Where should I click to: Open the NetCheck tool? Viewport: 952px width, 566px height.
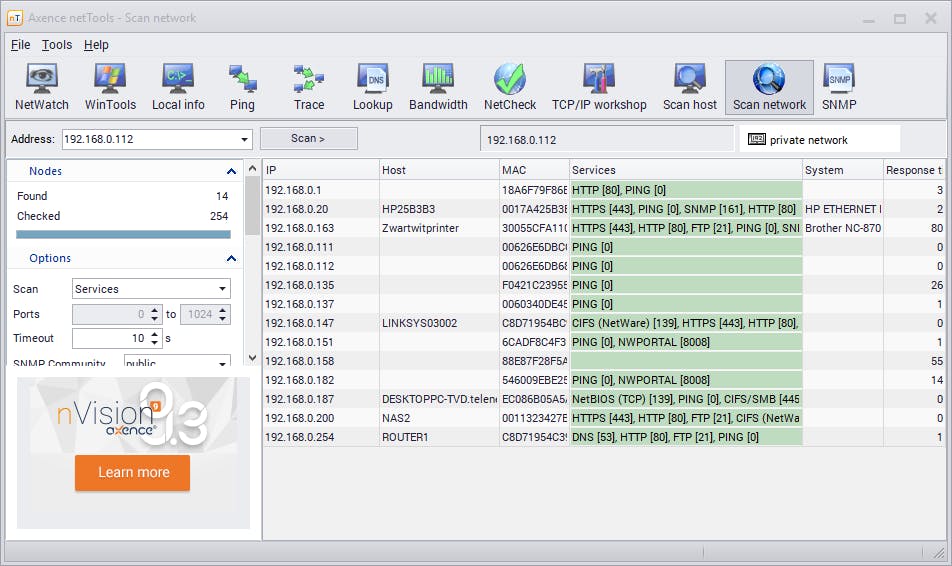tap(510, 87)
